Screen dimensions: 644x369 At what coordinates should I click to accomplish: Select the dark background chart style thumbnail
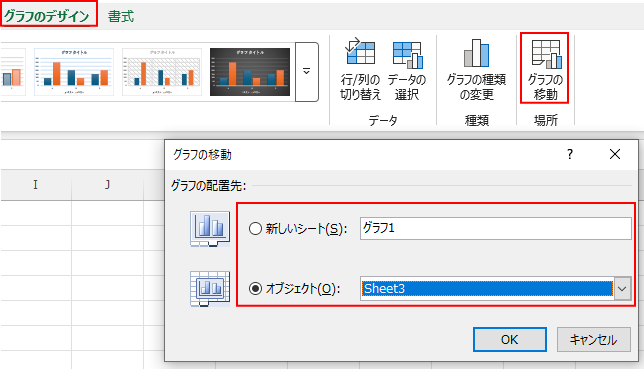250,72
